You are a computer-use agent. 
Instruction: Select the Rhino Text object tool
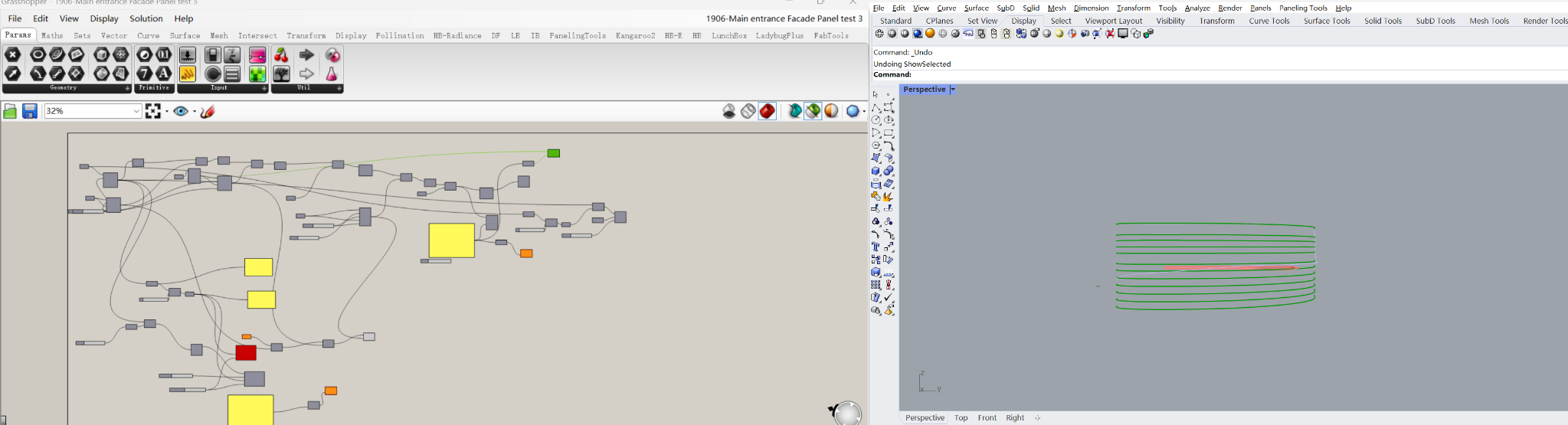point(876,247)
